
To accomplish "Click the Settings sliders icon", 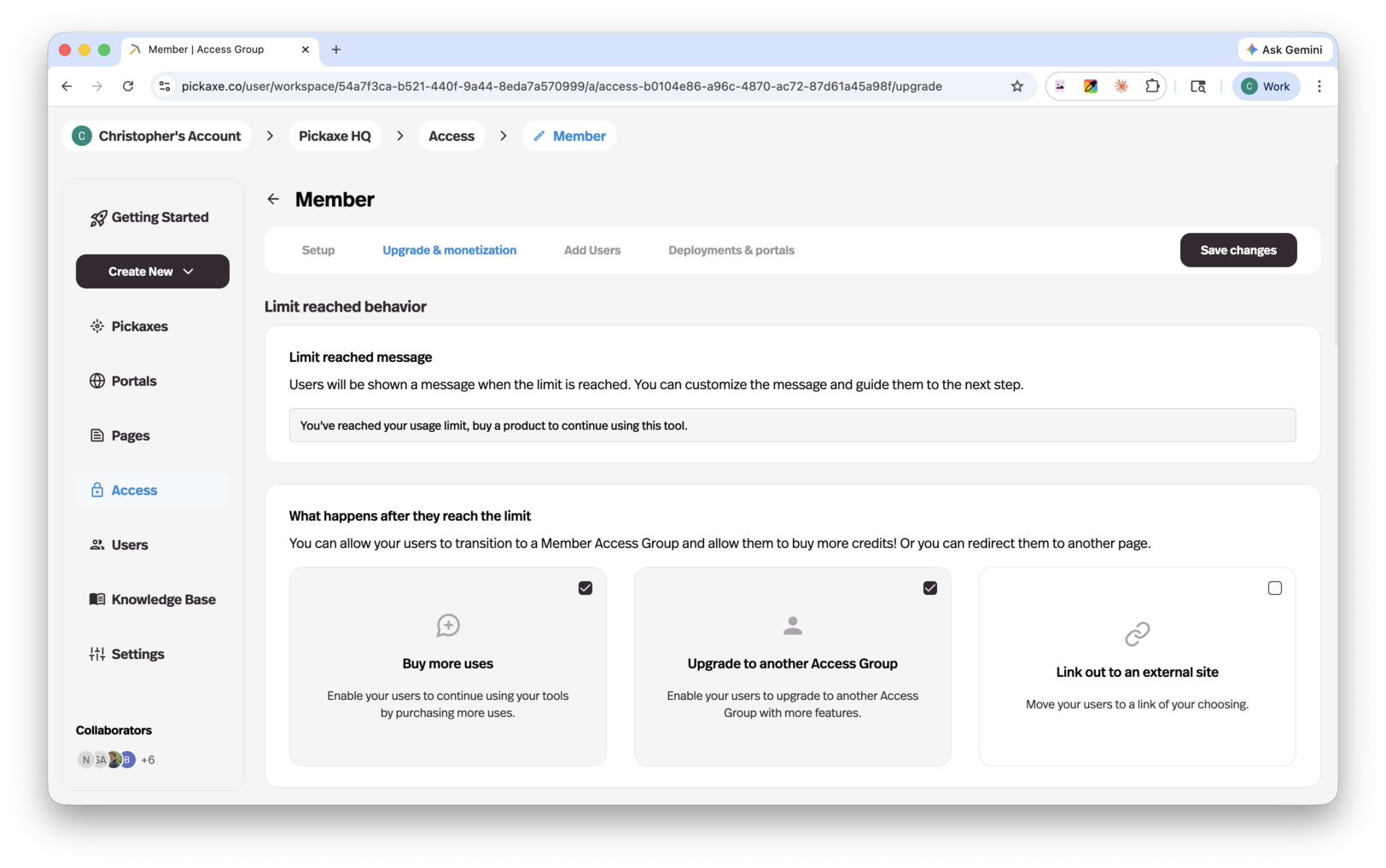I will pos(97,654).
